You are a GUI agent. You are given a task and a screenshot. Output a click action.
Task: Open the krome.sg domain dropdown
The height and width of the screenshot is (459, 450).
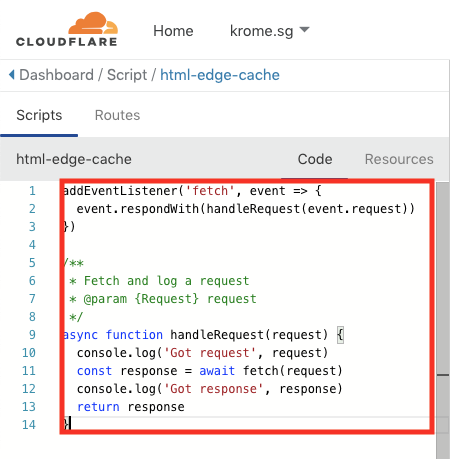click(x=270, y=31)
